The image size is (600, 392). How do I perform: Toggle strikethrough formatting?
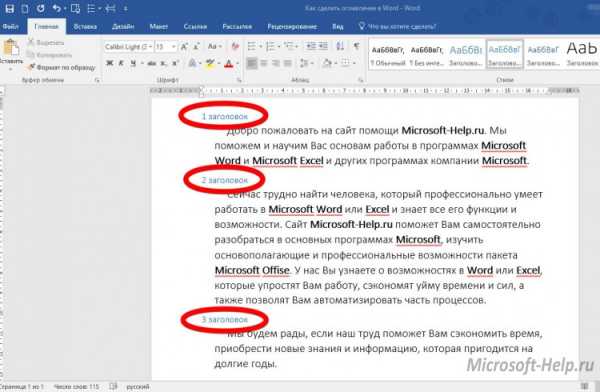coord(152,63)
